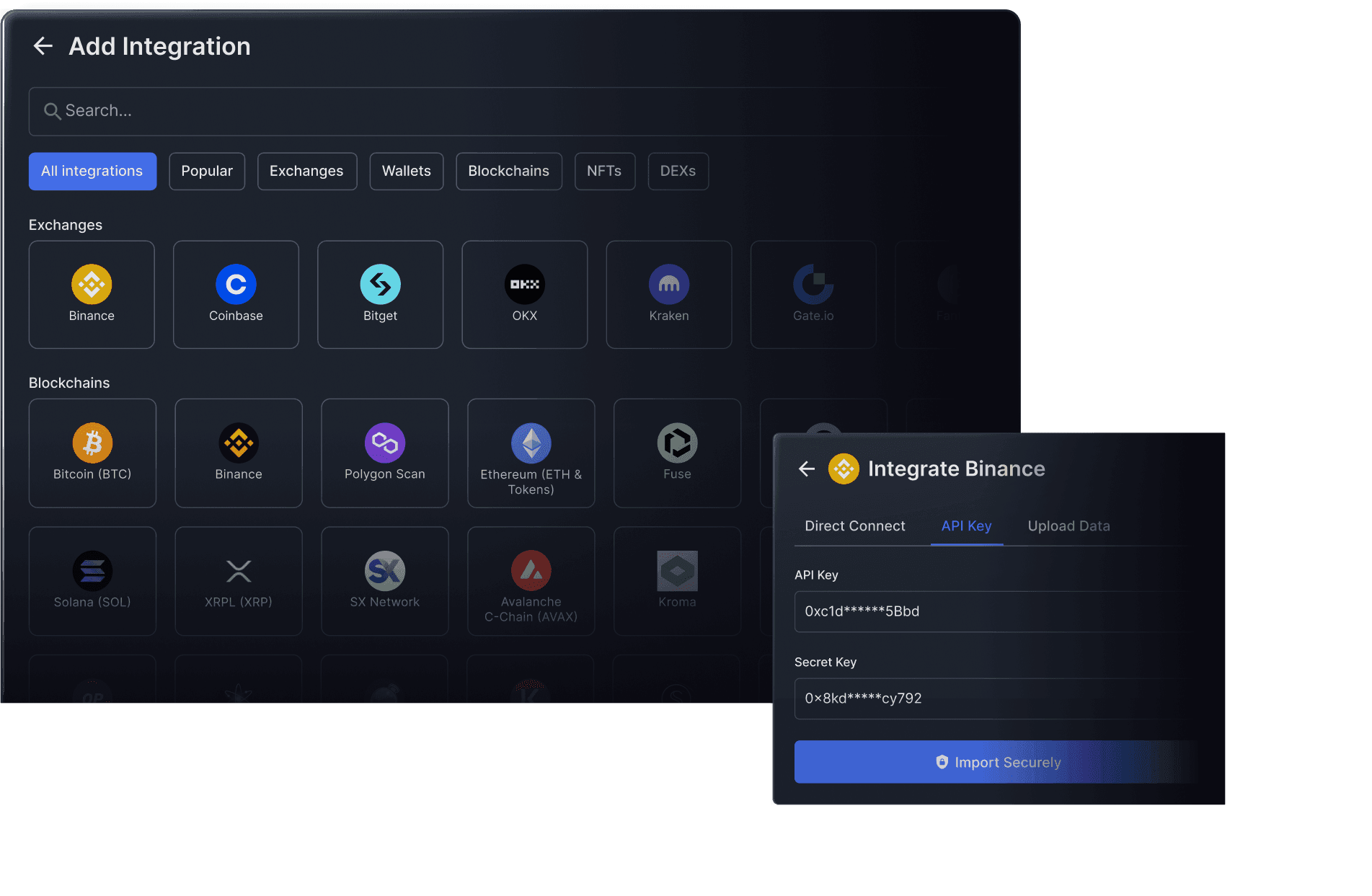Screen dimensions: 1372x896
Task: Add Bitcoin (BTC) blockchain
Action: pyautogui.click(x=92, y=453)
